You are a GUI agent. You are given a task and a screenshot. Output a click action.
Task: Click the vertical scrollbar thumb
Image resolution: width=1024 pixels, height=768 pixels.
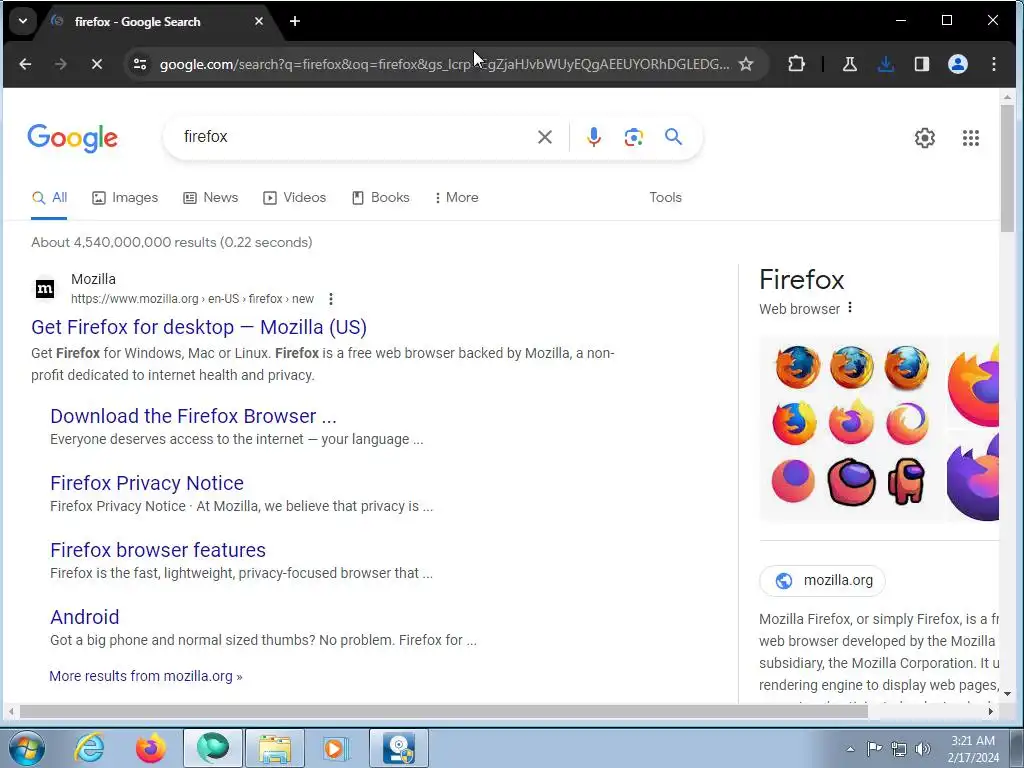click(1007, 167)
